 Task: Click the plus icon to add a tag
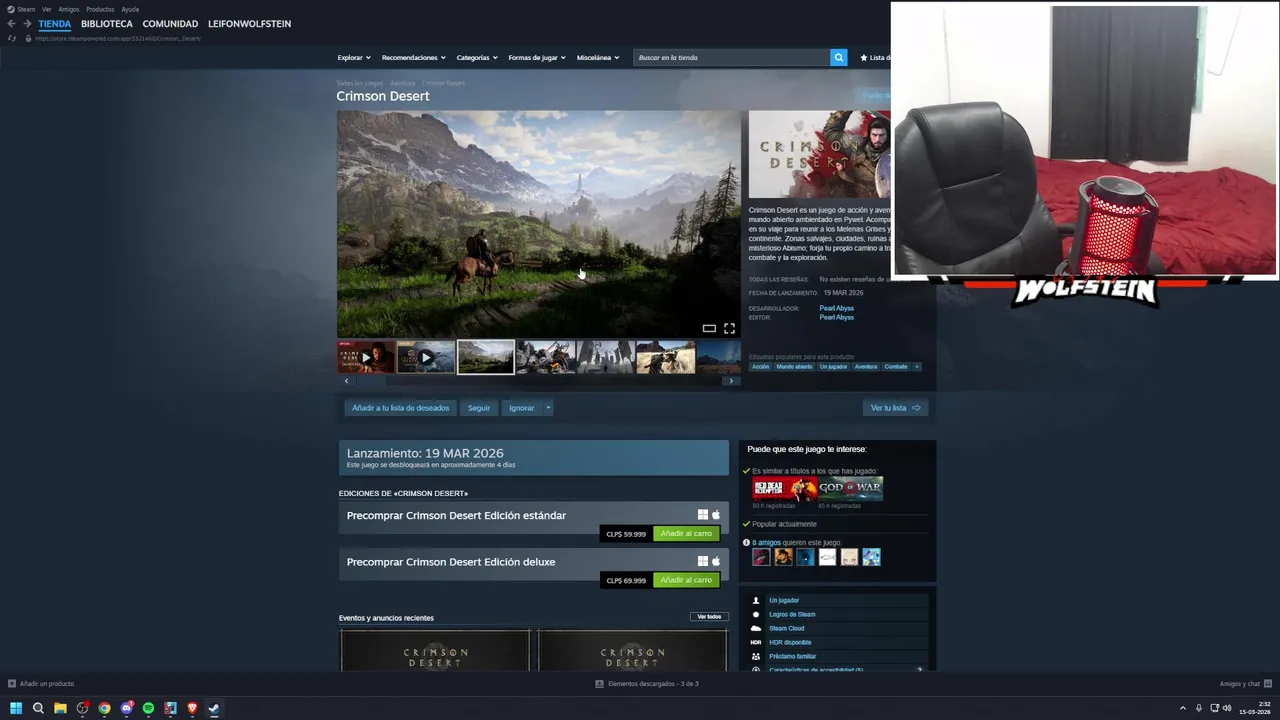(916, 367)
